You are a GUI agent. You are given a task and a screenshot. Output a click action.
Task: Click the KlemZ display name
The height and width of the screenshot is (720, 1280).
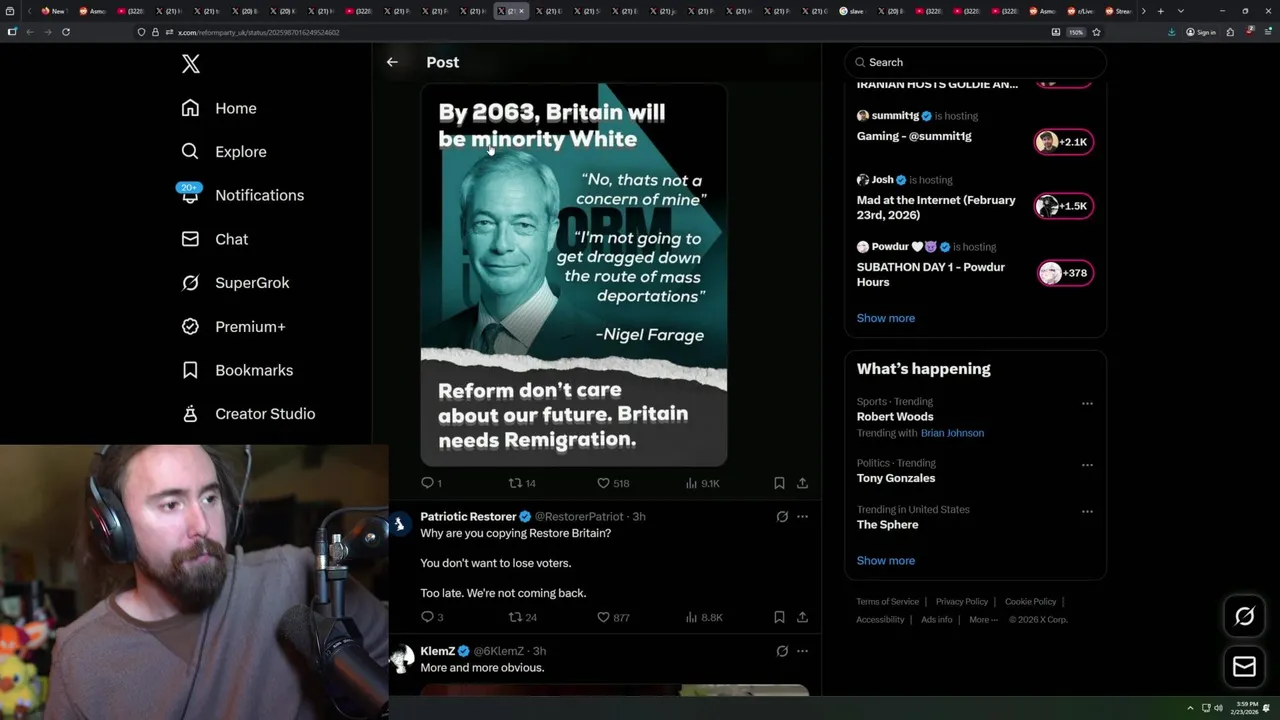pyautogui.click(x=437, y=651)
